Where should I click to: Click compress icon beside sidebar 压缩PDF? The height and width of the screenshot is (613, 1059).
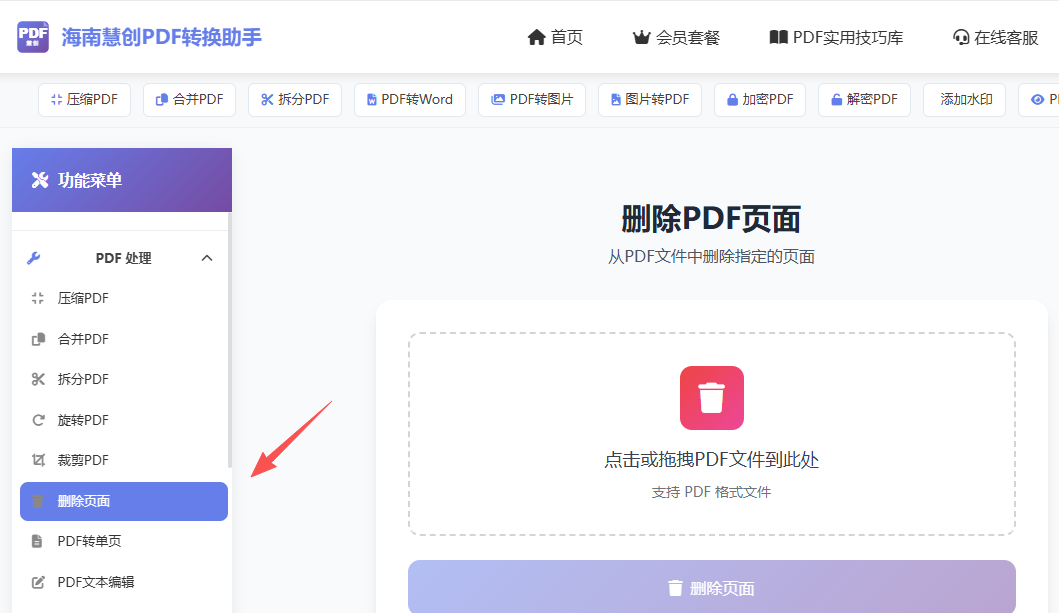[38, 298]
